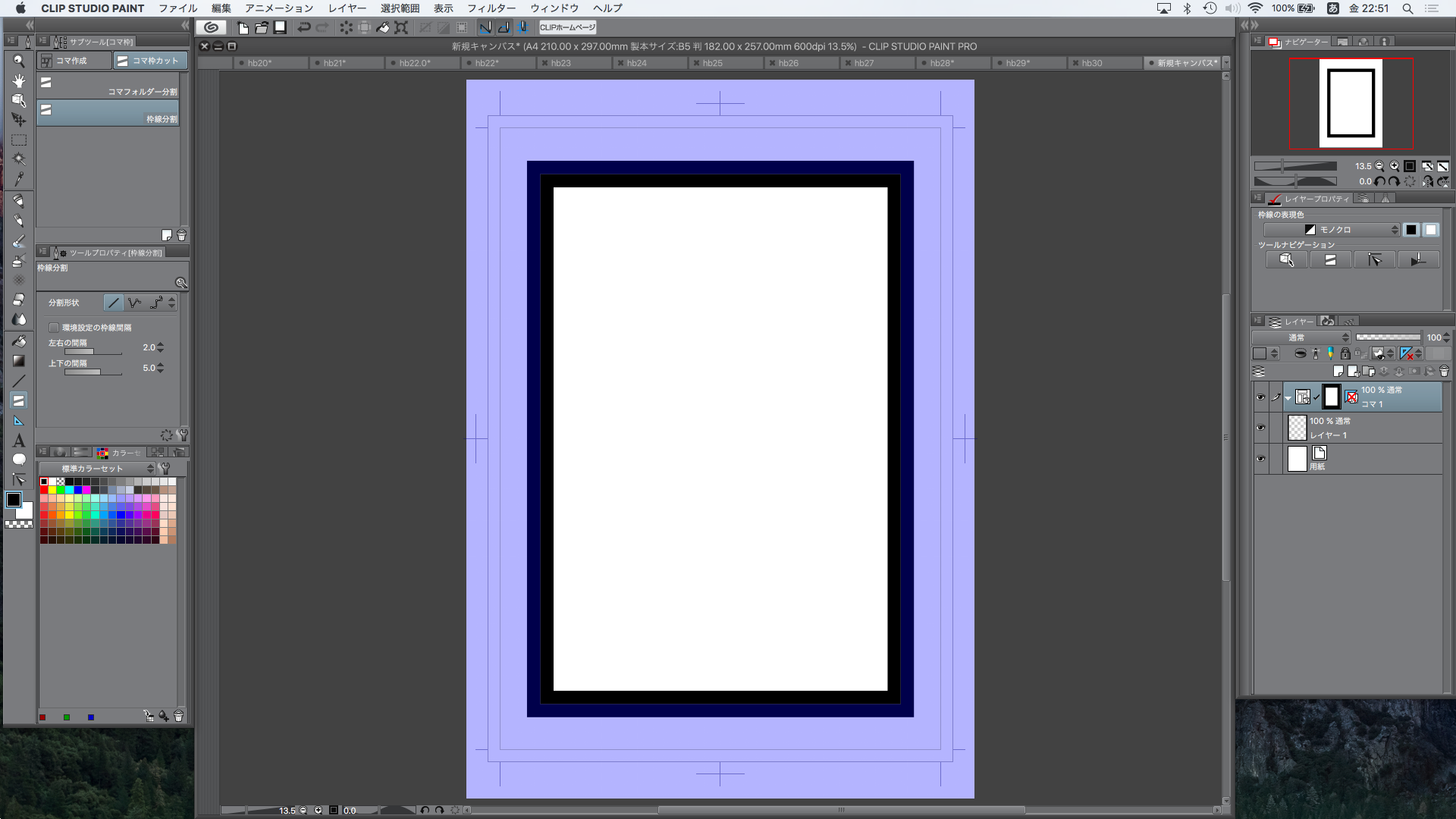Hide the レイヤー 1 layer
Viewport: 1456px width, 819px height.
1260,428
